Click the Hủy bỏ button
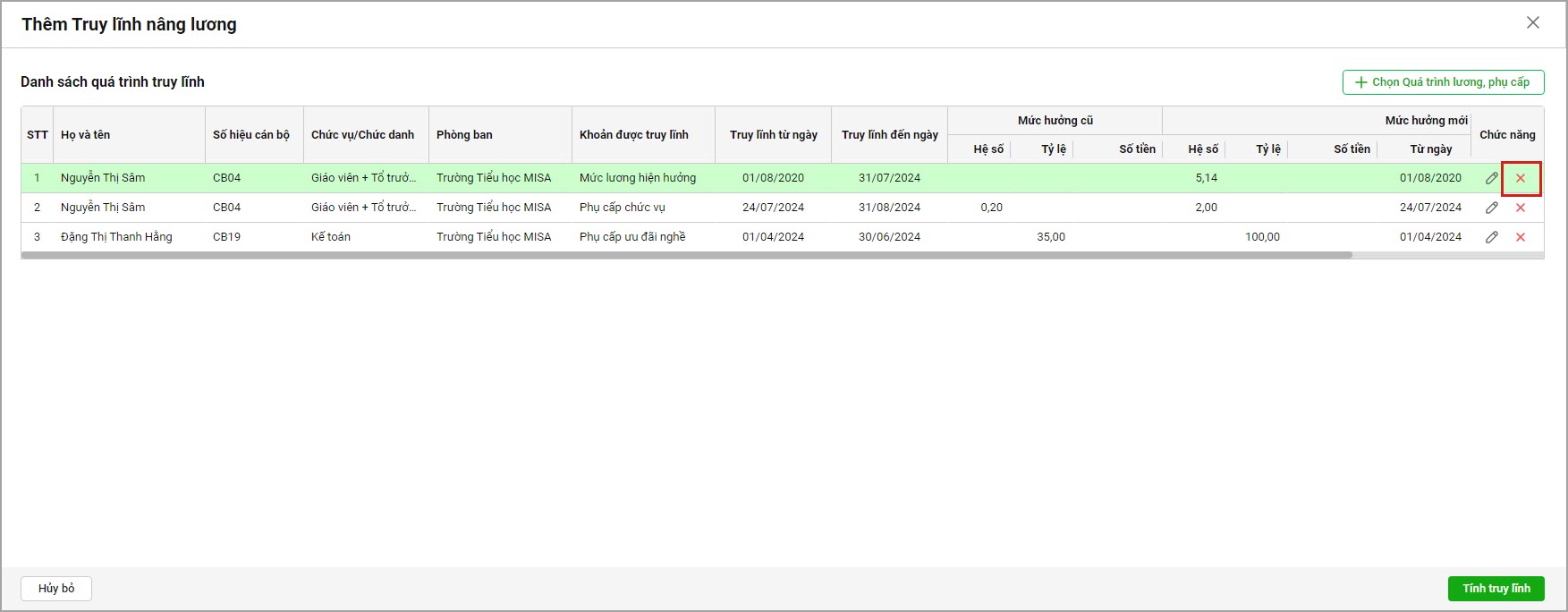Image resolution: width=1568 pixels, height=612 pixels. pos(56,589)
